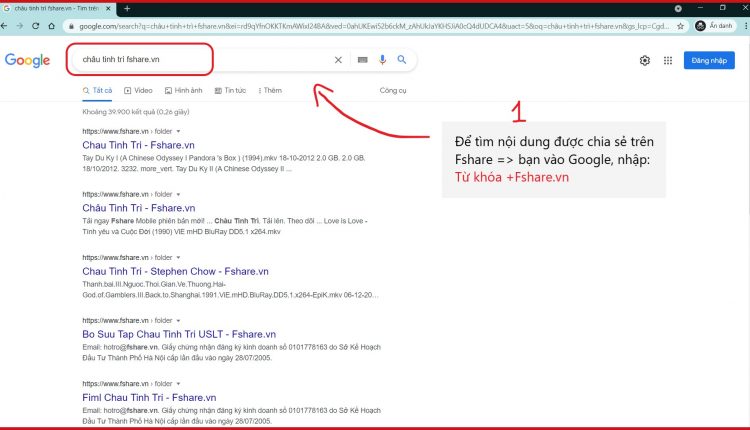The image size is (750, 430).
Task: Switch to the Hình ảnh tab
Action: (184, 90)
